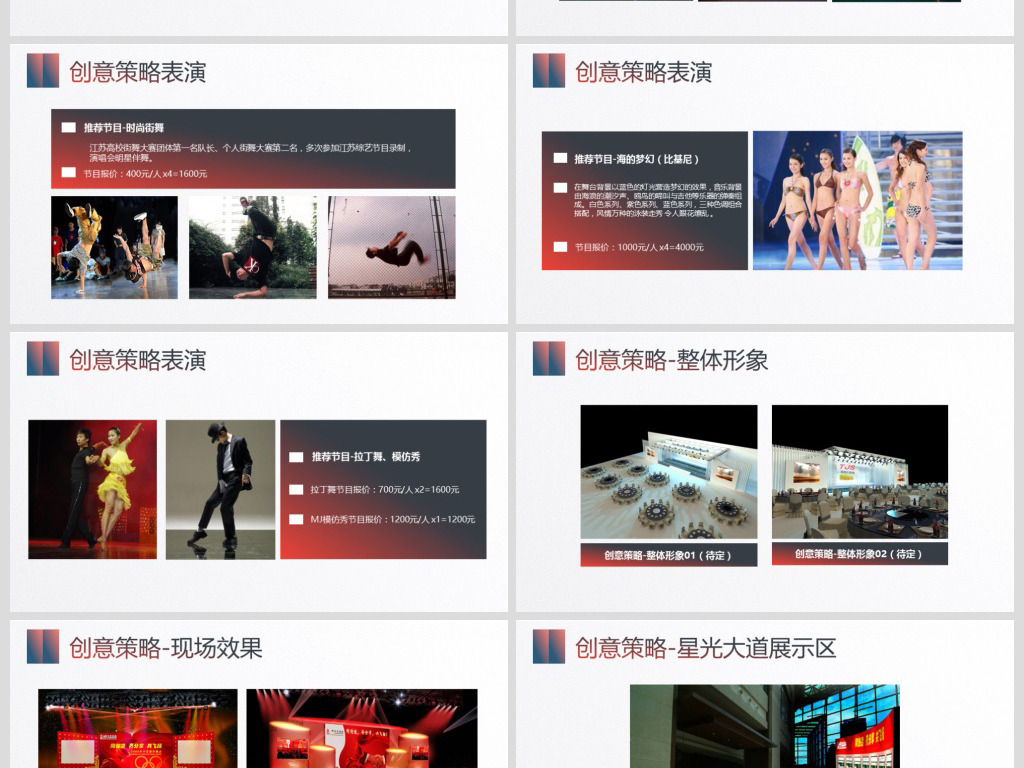Image resolution: width=1024 pixels, height=768 pixels.
Task: Click the Michael Jackson impersonator photo
Action: (220, 489)
